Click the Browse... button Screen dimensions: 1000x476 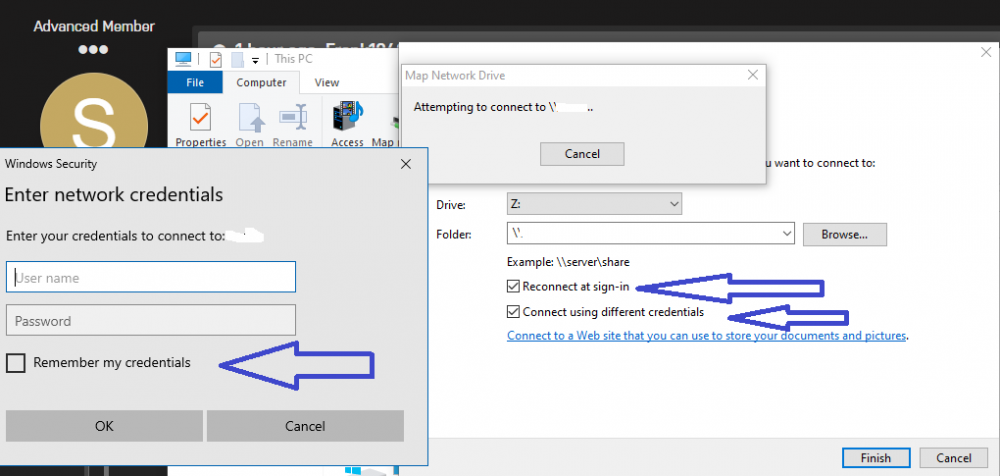pyautogui.click(x=844, y=234)
